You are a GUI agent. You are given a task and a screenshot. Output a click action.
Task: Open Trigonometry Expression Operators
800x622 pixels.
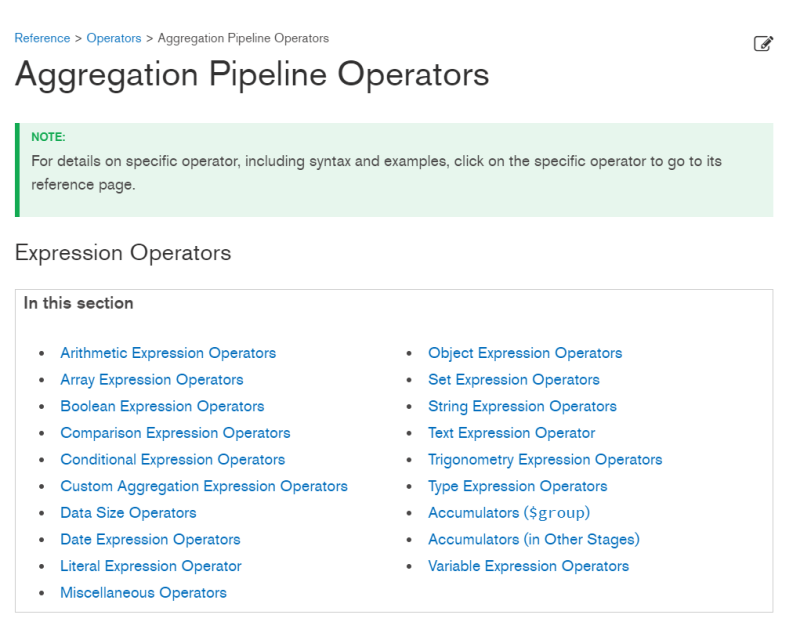(545, 459)
